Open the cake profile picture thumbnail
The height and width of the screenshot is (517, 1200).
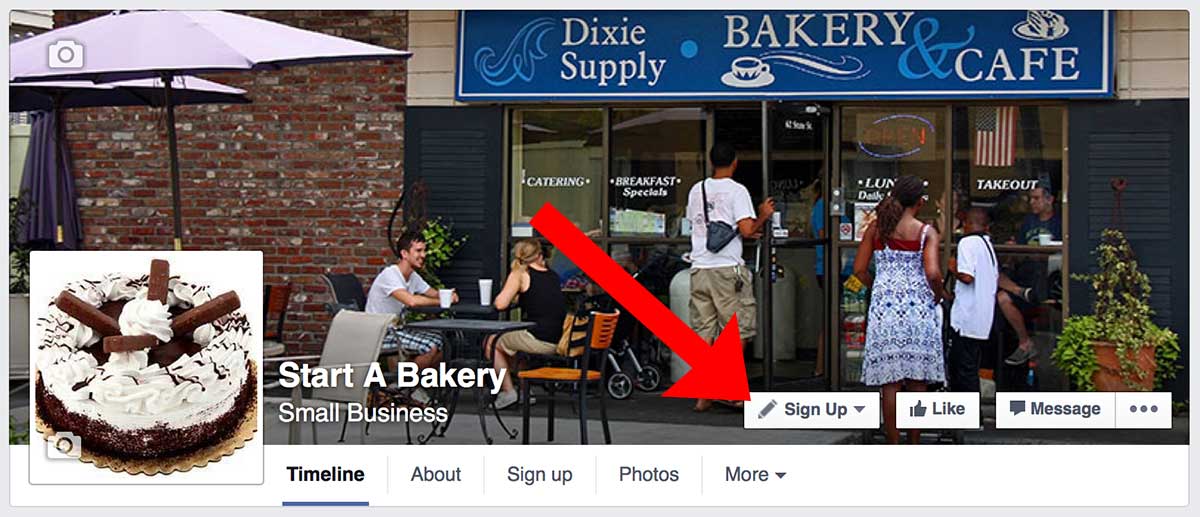(x=146, y=367)
